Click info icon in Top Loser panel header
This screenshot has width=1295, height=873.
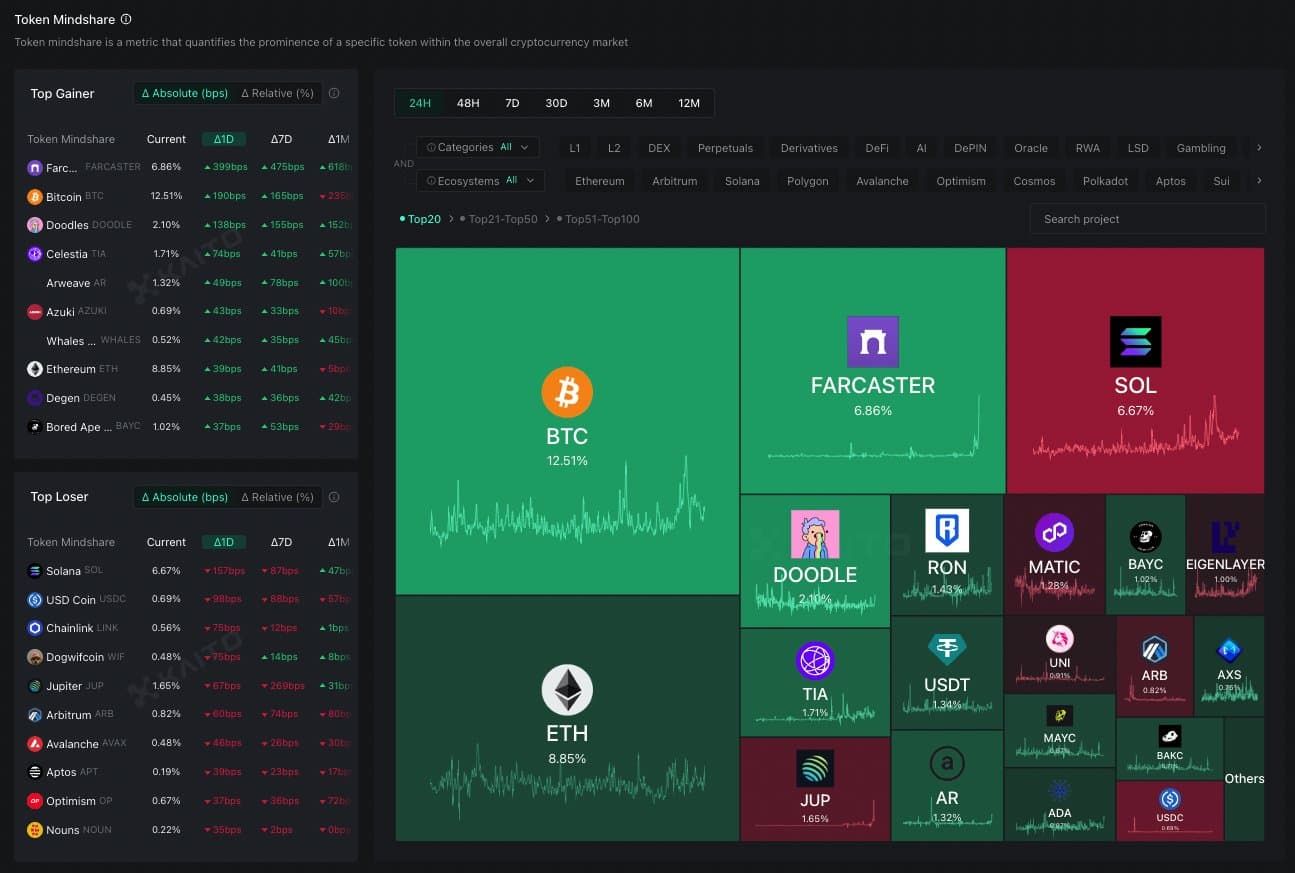(x=334, y=497)
